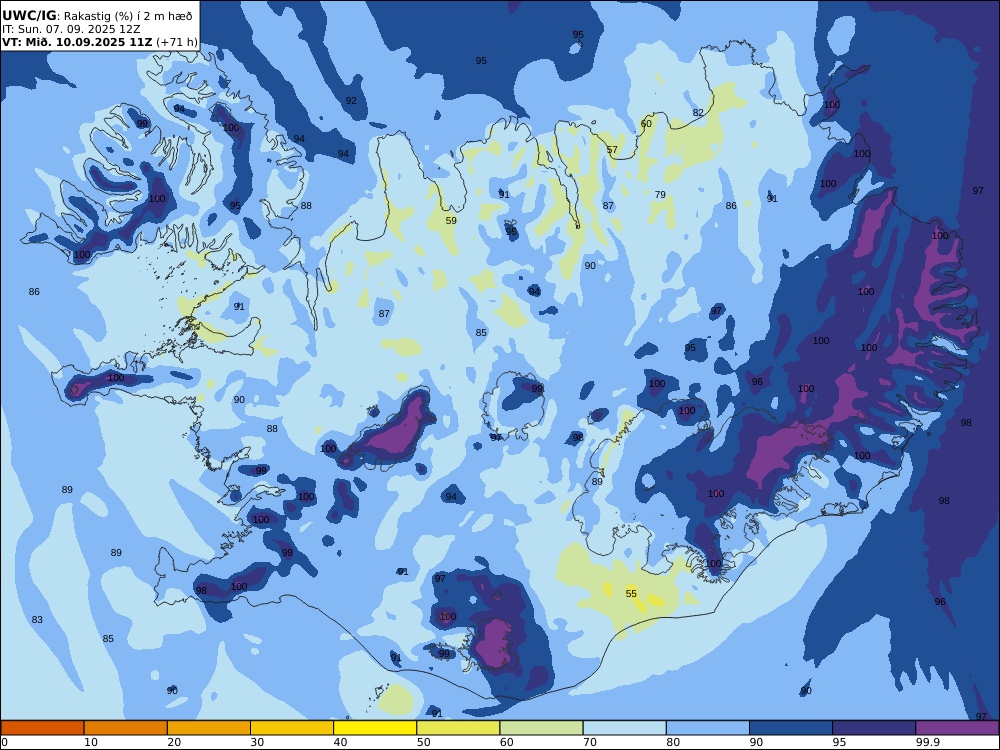Choose the 30–40 golden legend swatch
This screenshot has height=750, width=1000.
point(292,728)
